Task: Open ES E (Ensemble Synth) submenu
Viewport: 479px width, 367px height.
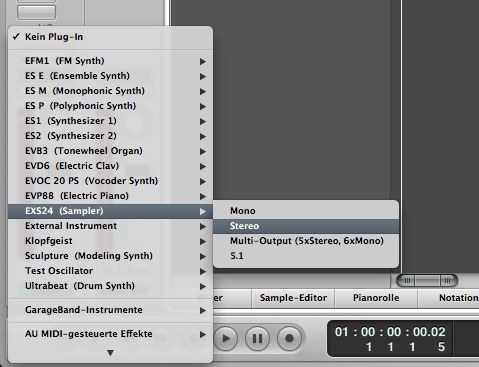Action: click(x=110, y=76)
